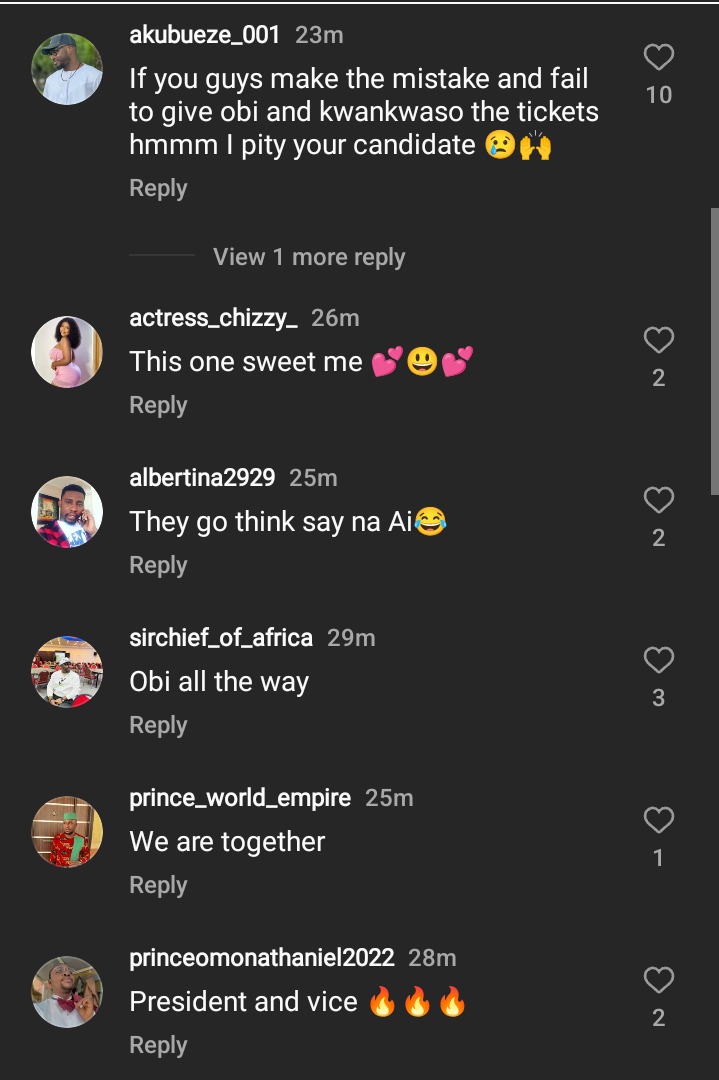Expand 'View 1 more reply' thread

click(309, 257)
